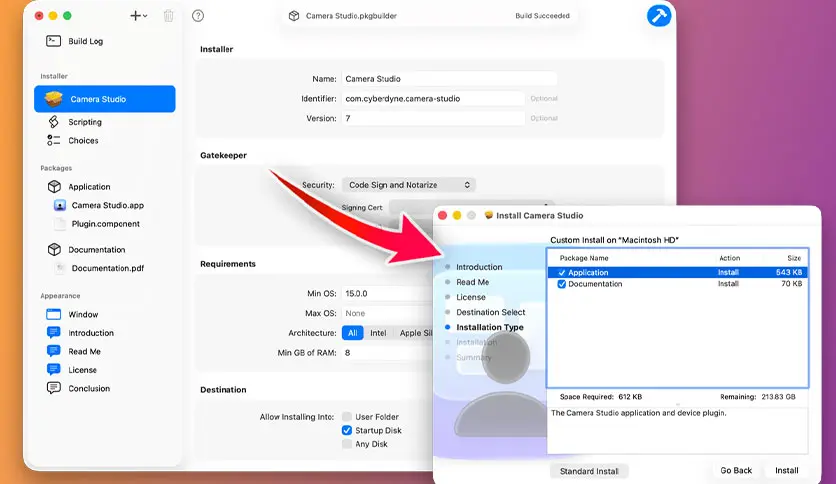Toggle User Folder checkbox
This screenshot has height=484, width=836.
(x=347, y=416)
